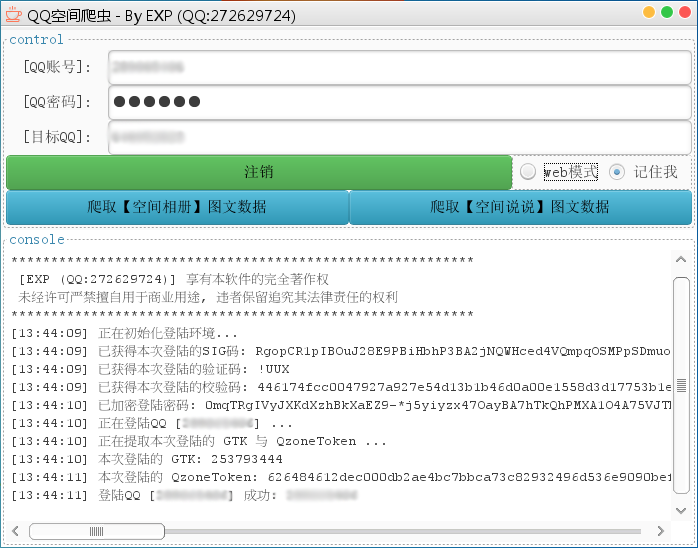Click the 校验码 log line
This screenshot has width=698, height=548.
point(341,387)
